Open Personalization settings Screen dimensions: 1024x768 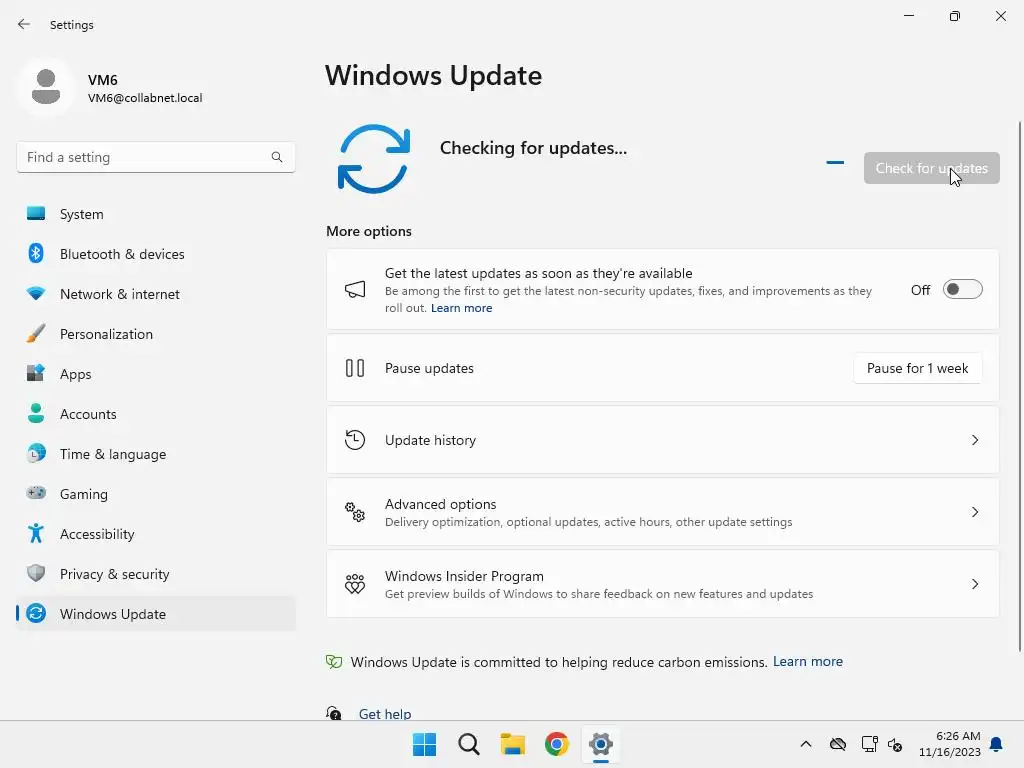pyautogui.click(x=157, y=334)
